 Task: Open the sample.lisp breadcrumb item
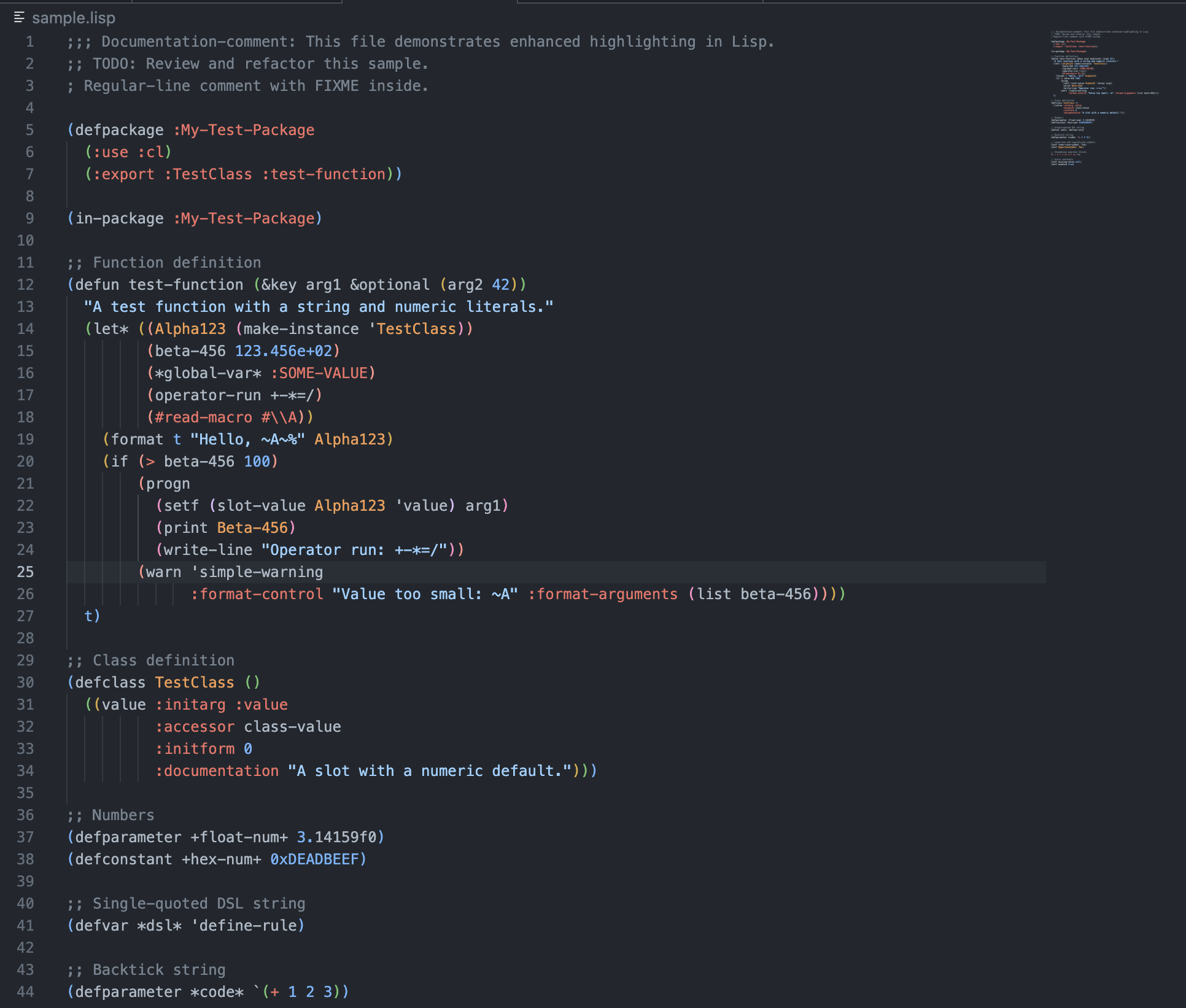pyautogui.click(x=73, y=18)
